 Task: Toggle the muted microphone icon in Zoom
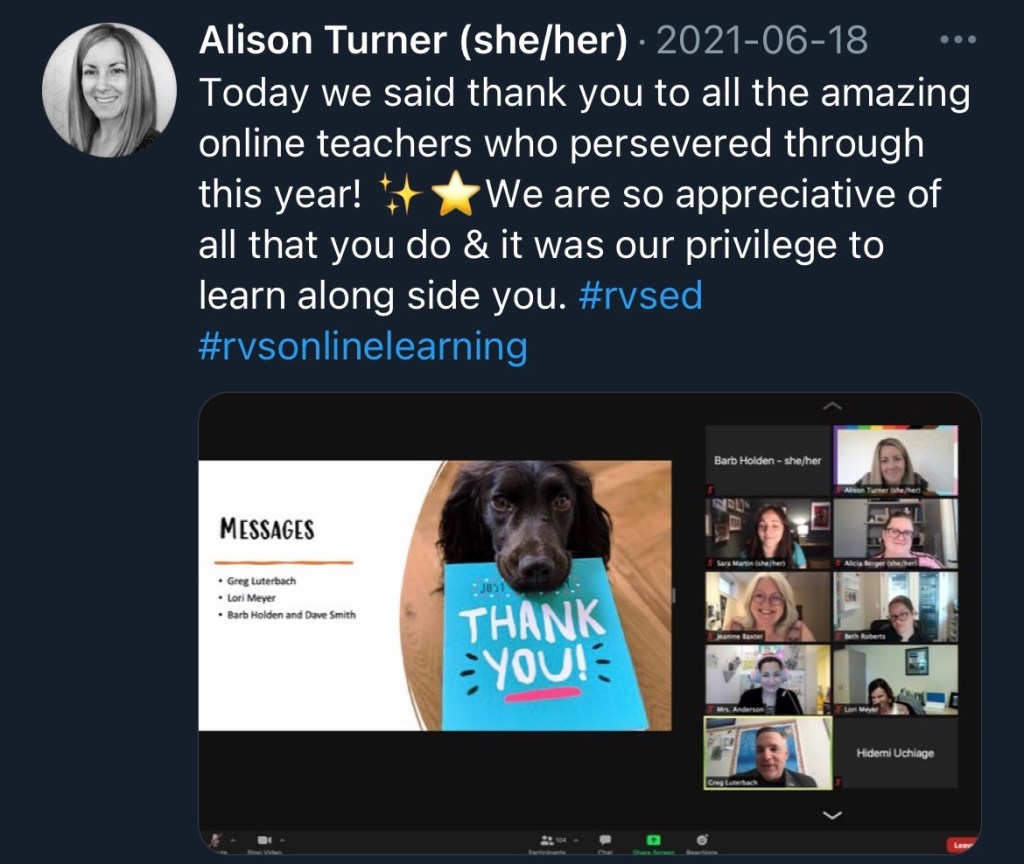pos(215,840)
